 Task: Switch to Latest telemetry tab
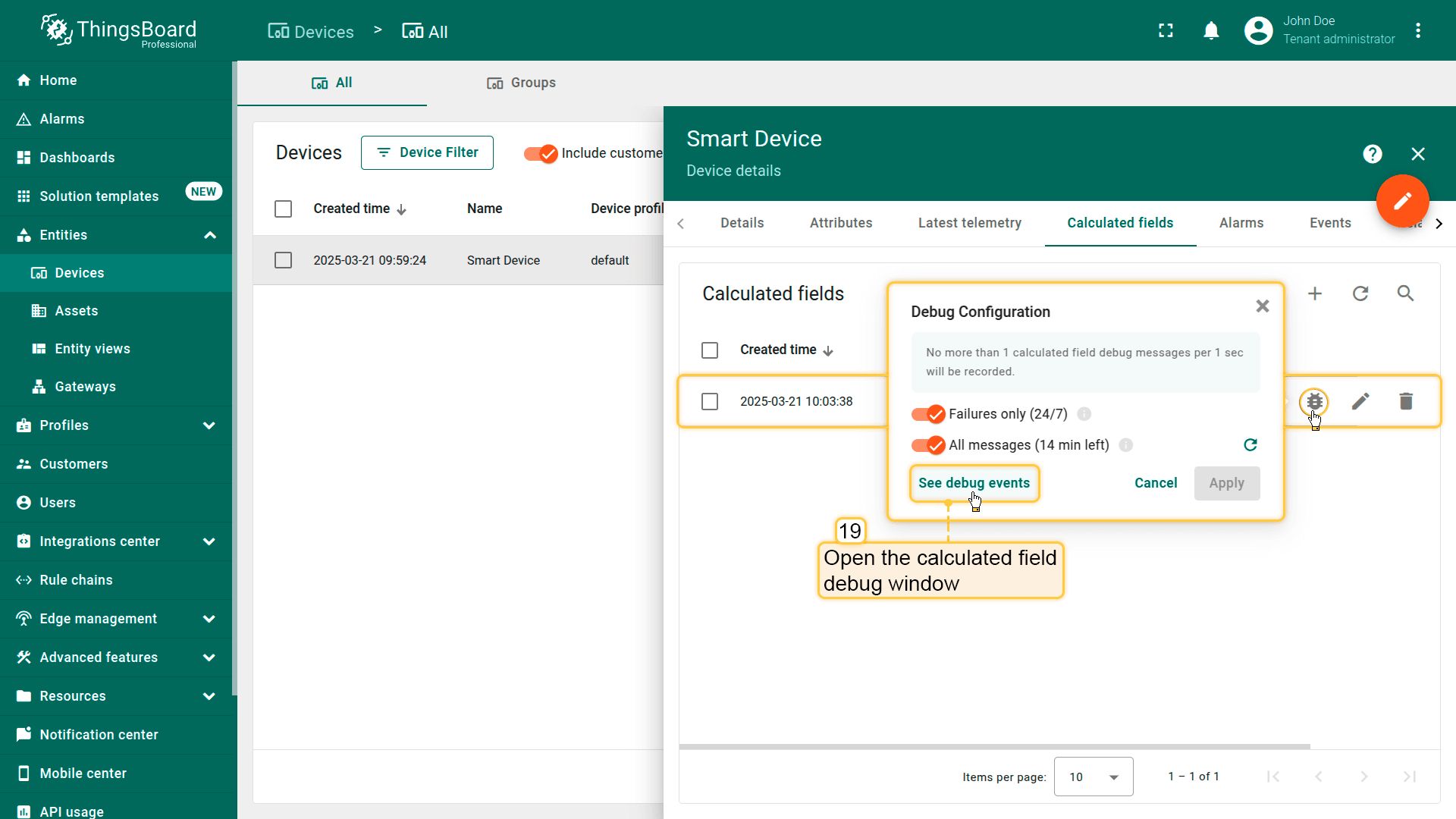tap(969, 223)
